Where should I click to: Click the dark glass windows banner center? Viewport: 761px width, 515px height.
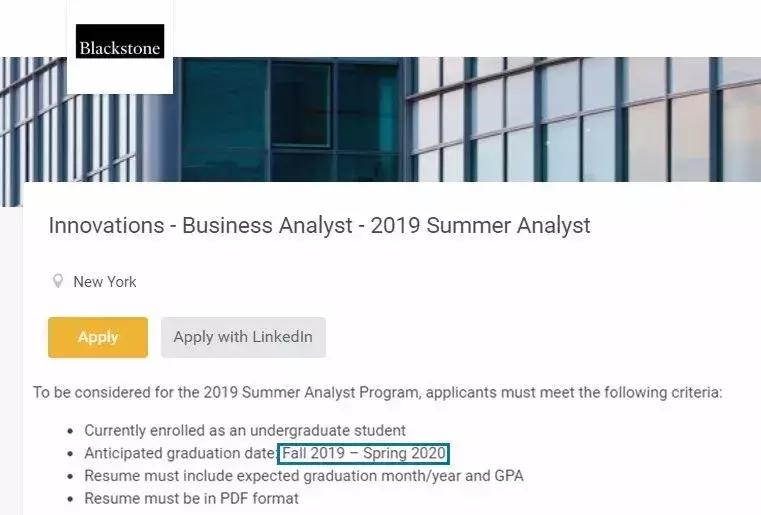[300, 120]
